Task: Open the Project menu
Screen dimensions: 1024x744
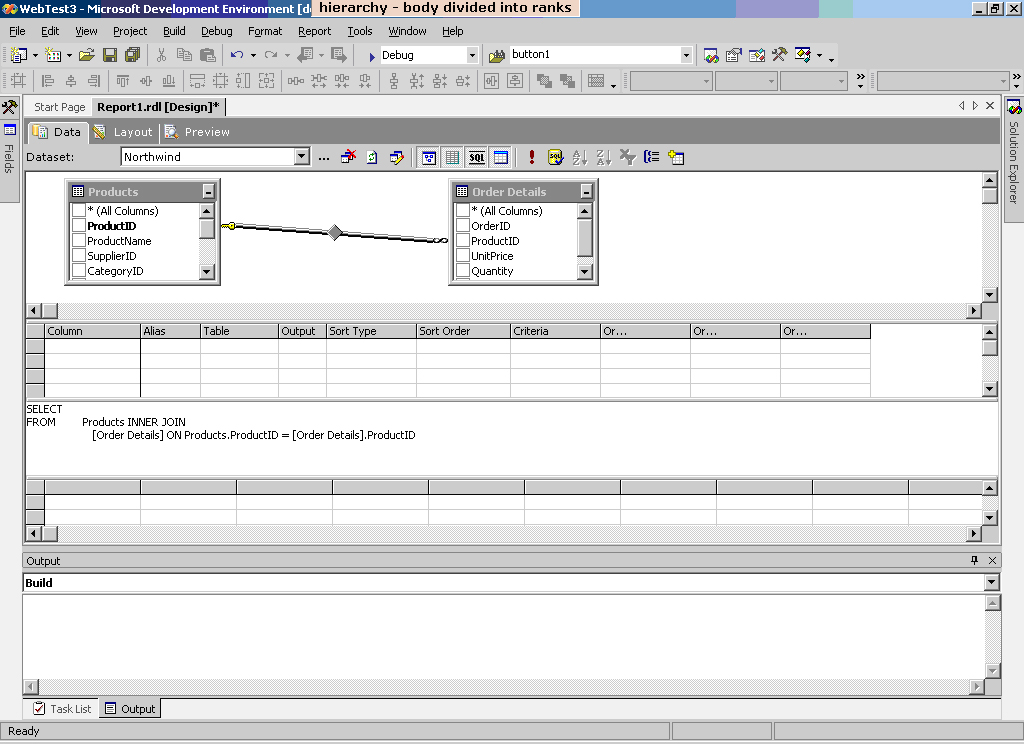Action: (x=130, y=31)
